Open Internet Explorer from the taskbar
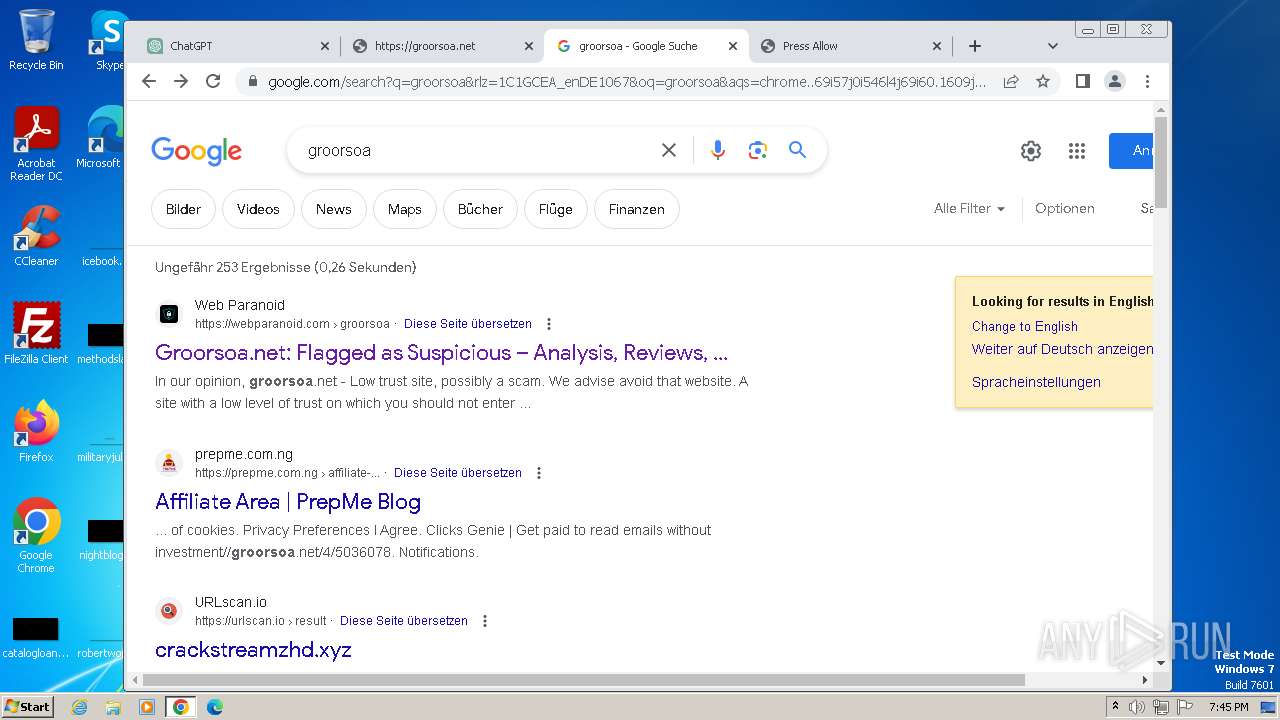The height and width of the screenshot is (720, 1280). (x=79, y=707)
